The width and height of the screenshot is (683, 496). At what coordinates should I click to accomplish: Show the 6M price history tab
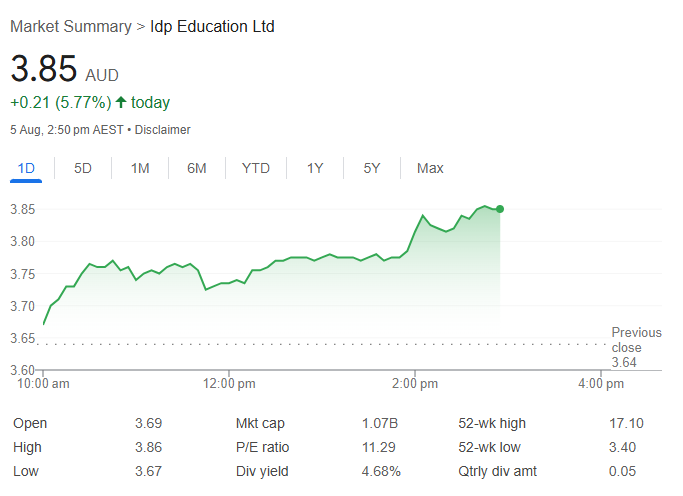(x=197, y=168)
